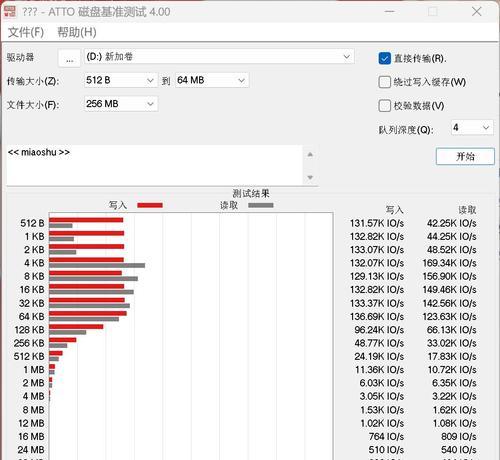Image resolution: width=500 pixels, height=460 pixels.
Task: Click the 24 MB row label
Action: click(31, 450)
